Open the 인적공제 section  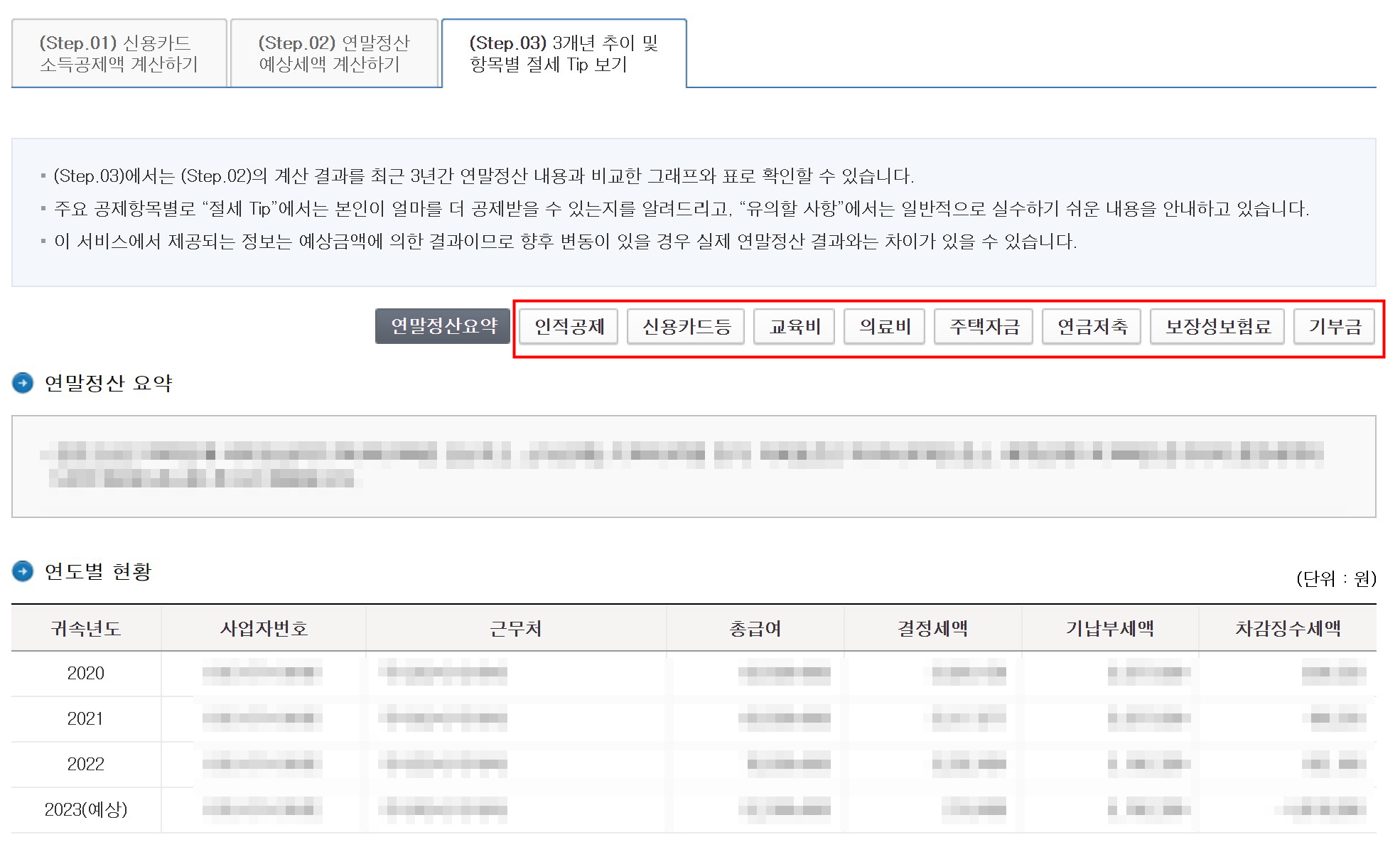[569, 327]
